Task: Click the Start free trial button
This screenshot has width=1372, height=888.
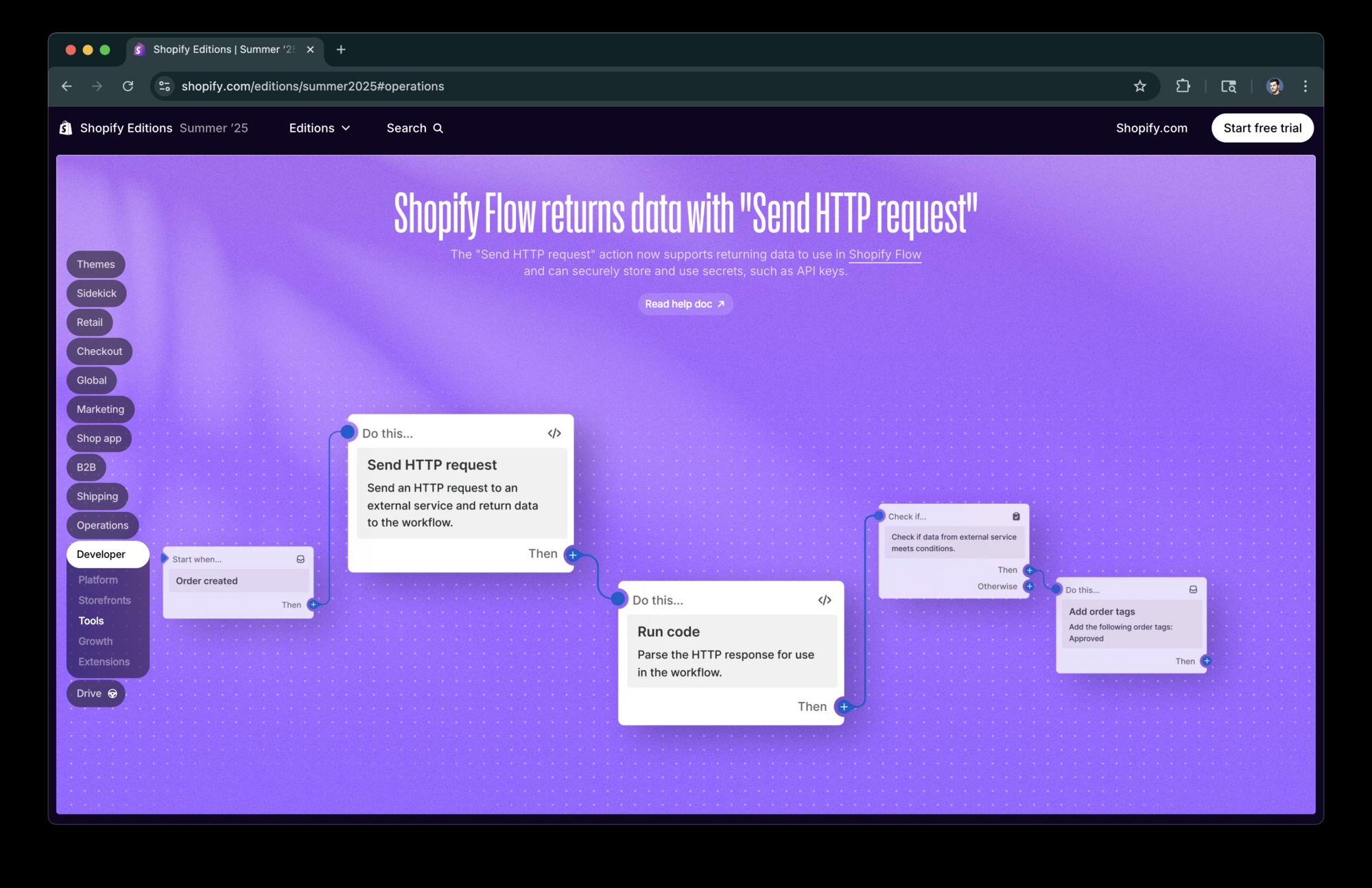Action: click(x=1262, y=128)
